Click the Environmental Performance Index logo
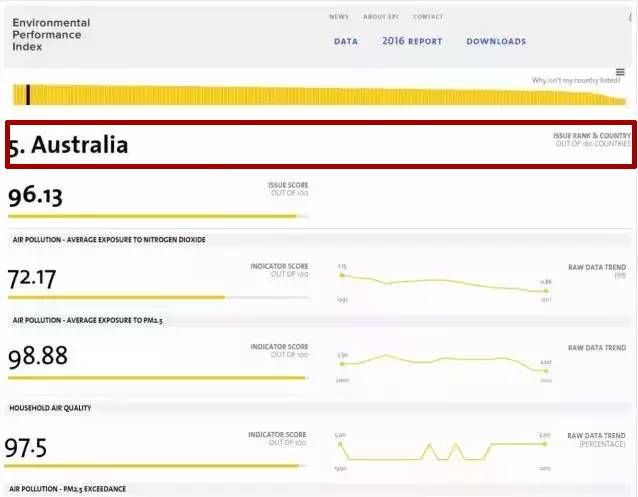The width and height of the screenshot is (638, 497). point(51,35)
